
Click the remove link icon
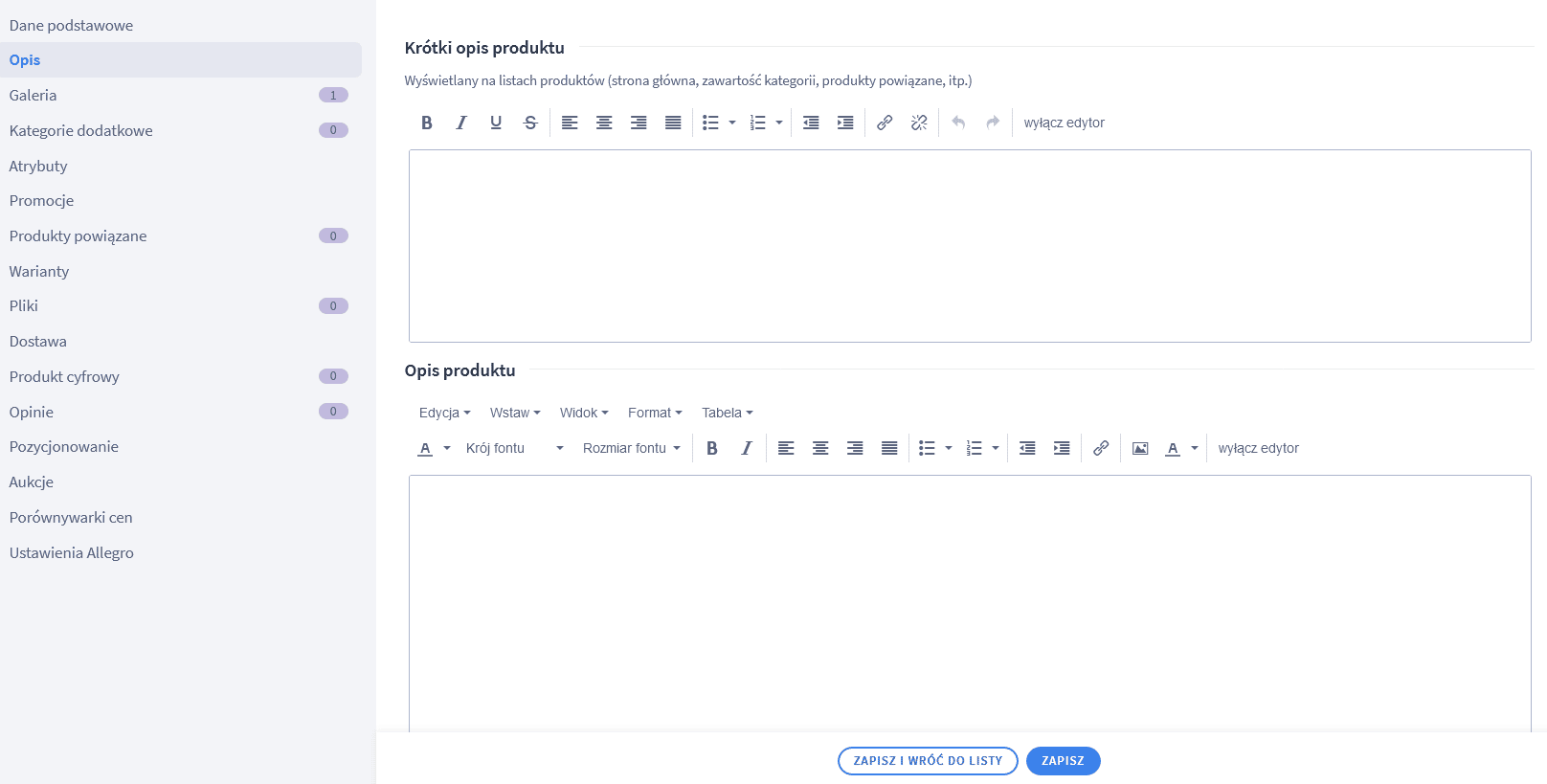click(919, 123)
